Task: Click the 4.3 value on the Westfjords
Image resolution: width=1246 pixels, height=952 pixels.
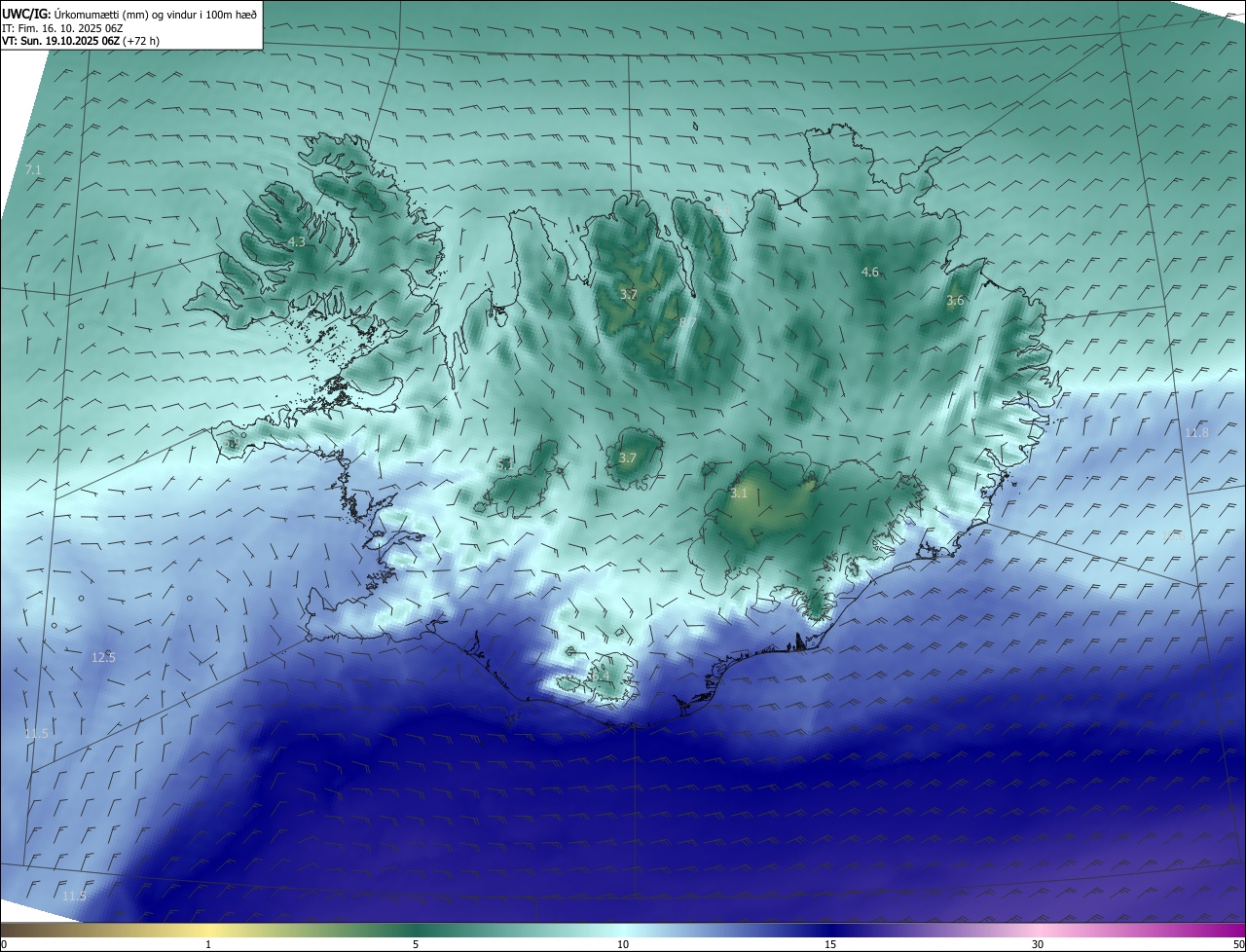Action: point(296,242)
